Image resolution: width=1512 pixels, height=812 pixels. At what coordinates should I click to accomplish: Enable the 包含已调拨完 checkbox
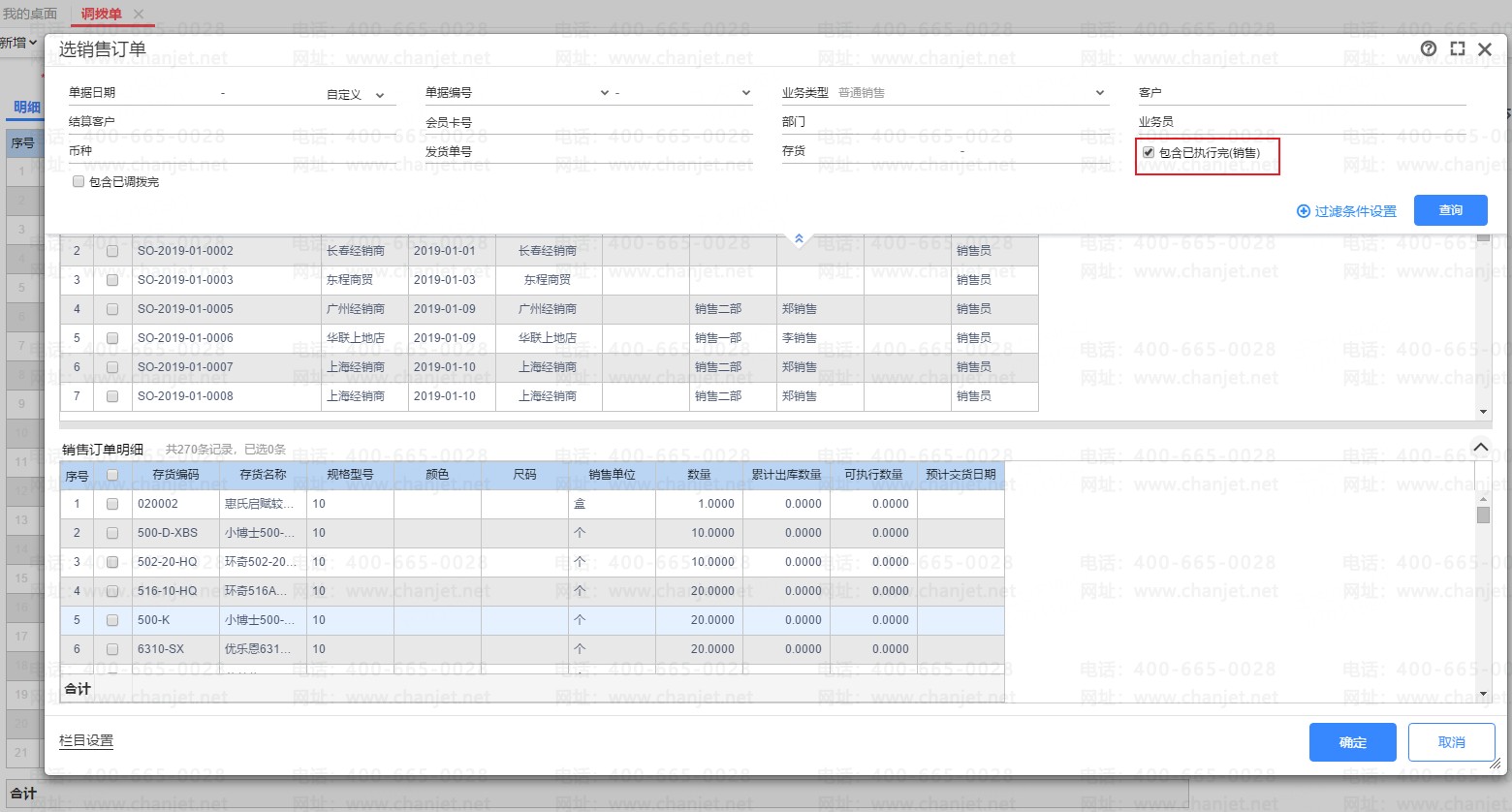tap(79, 181)
